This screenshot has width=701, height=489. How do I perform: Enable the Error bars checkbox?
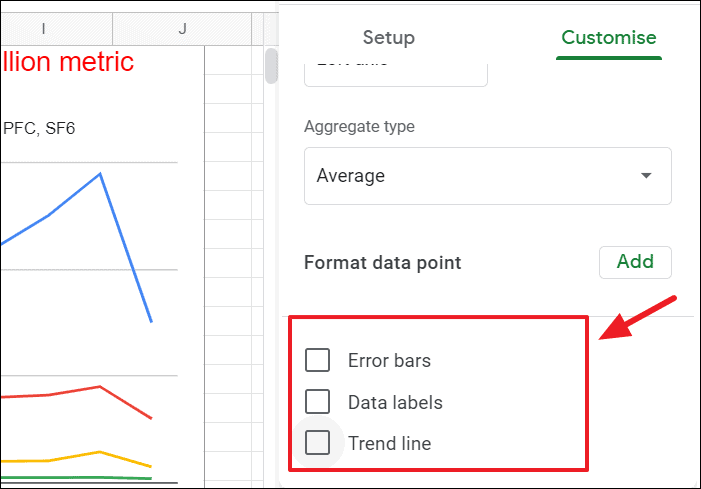[x=317, y=360]
